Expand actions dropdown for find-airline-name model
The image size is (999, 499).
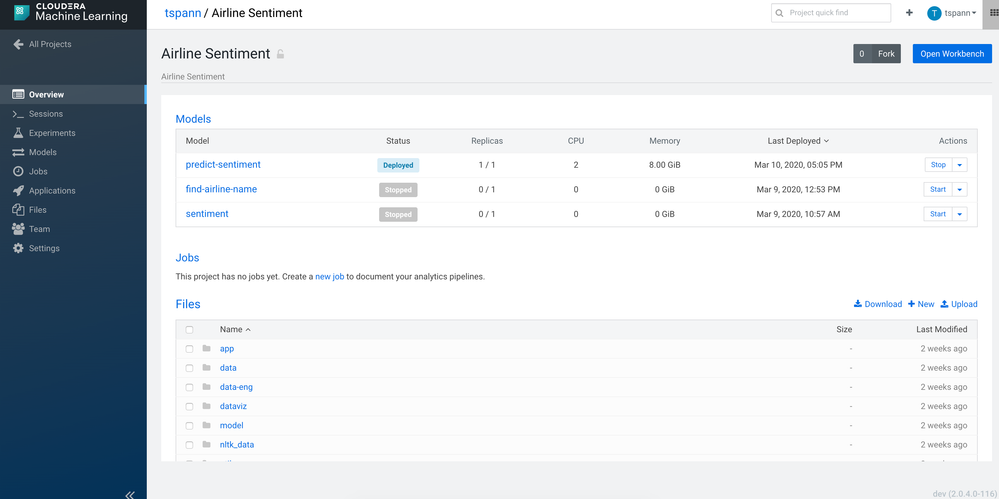(x=960, y=189)
